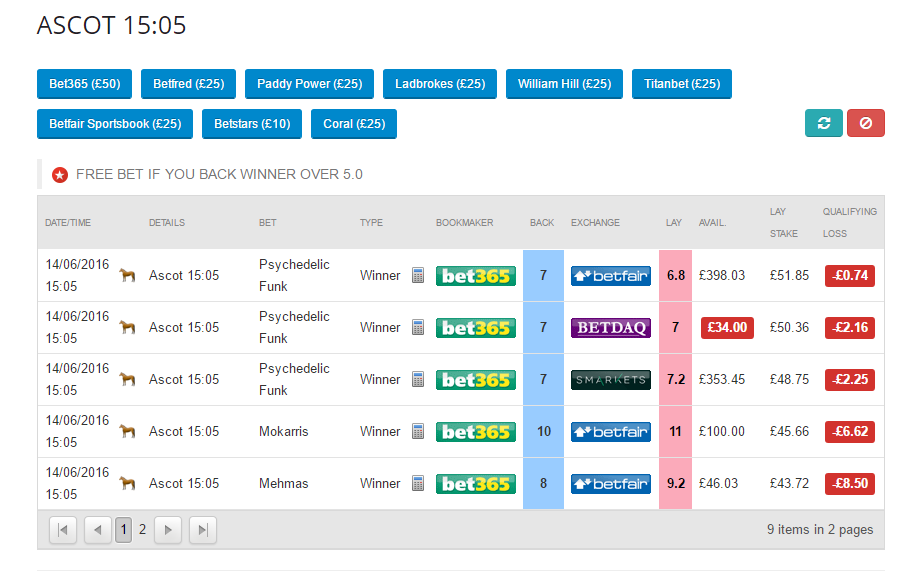
Task: Click the Smarkets exchange logo
Action: coord(610,379)
